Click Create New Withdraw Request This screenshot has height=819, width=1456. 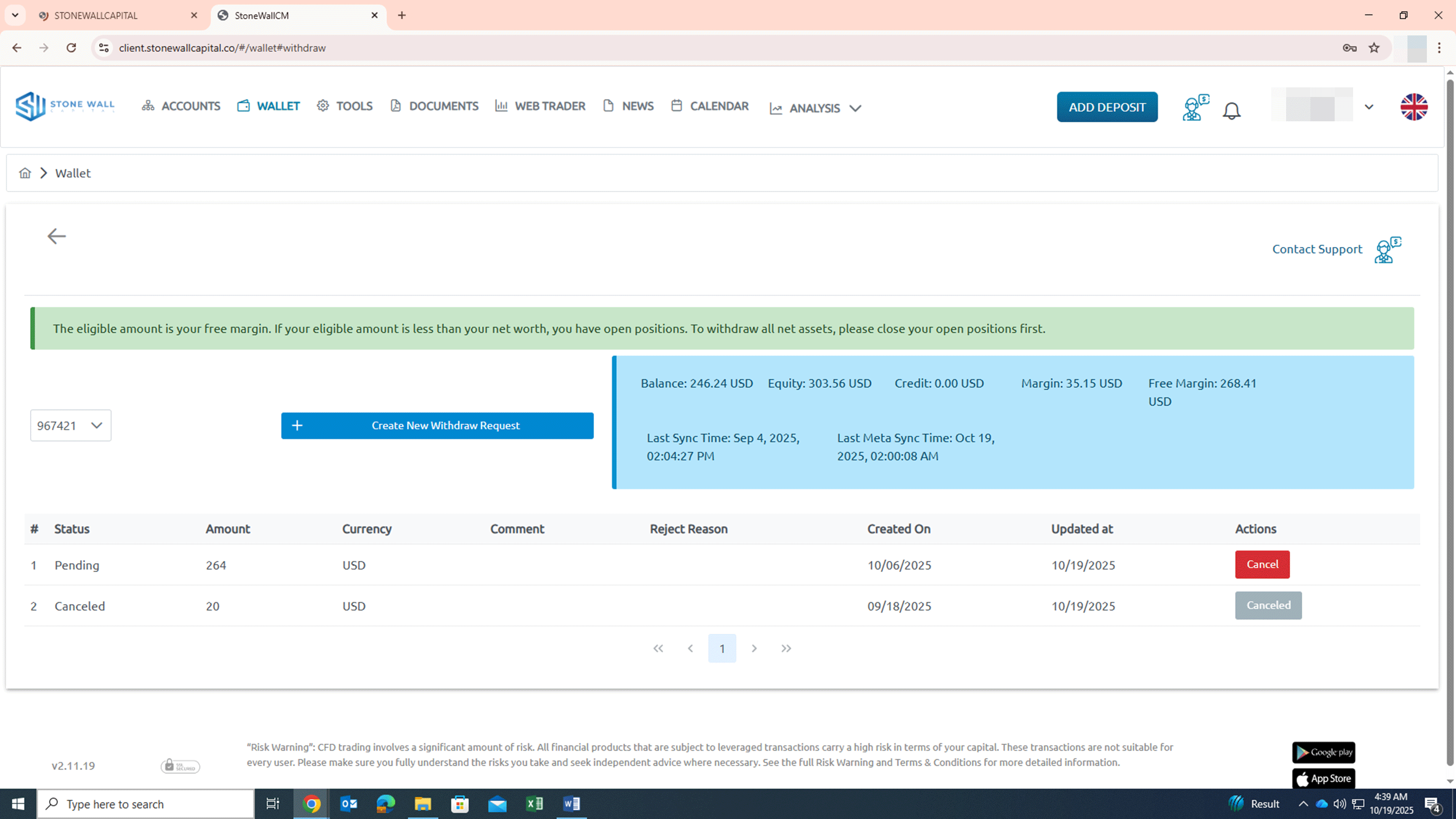[x=437, y=426]
